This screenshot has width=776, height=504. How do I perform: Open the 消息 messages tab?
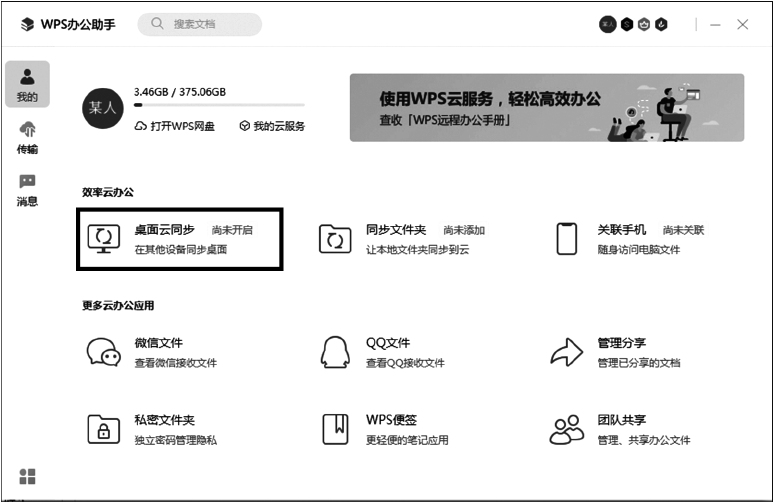click(x=27, y=189)
